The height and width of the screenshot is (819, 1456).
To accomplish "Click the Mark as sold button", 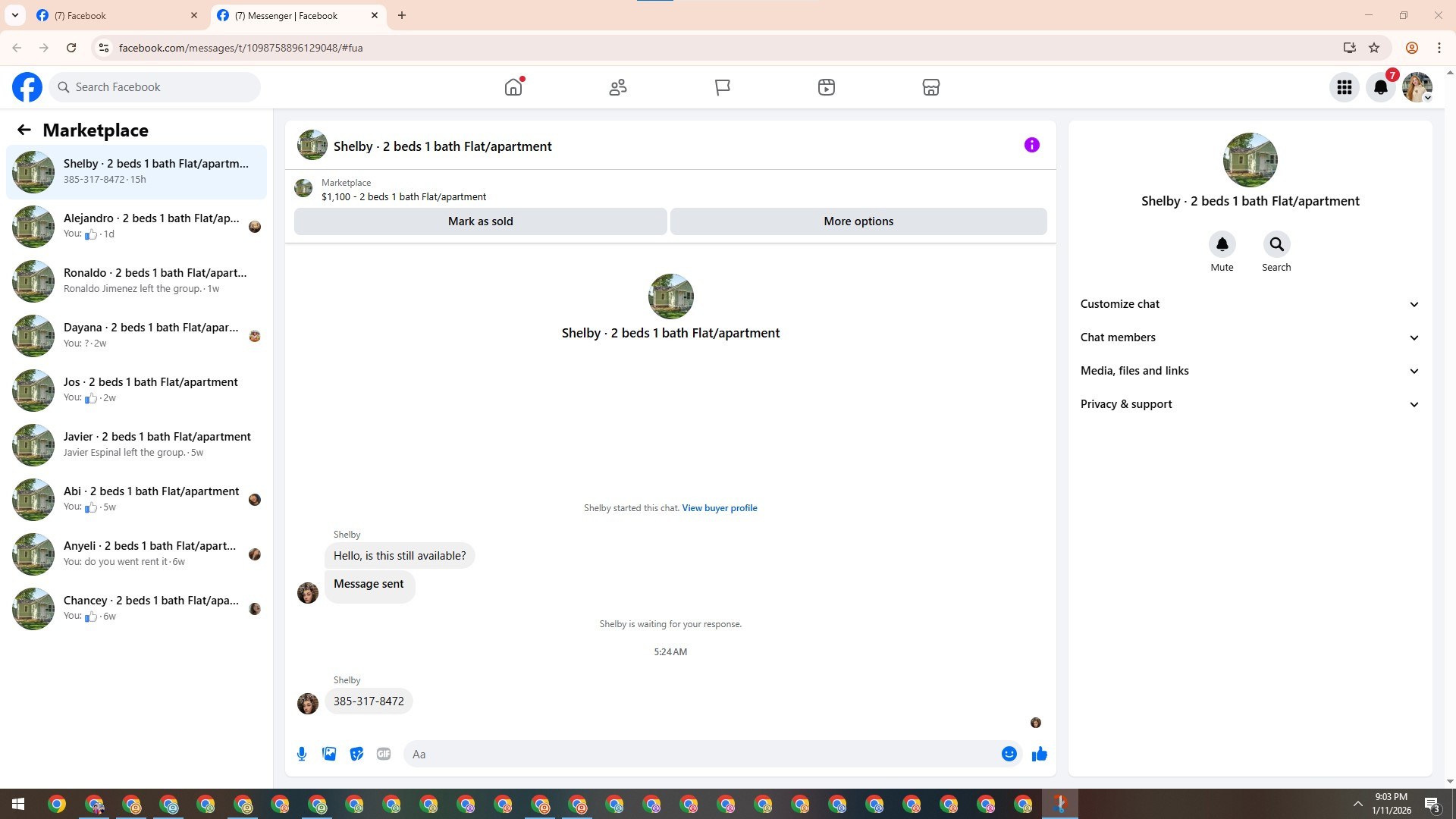I will [x=481, y=221].
